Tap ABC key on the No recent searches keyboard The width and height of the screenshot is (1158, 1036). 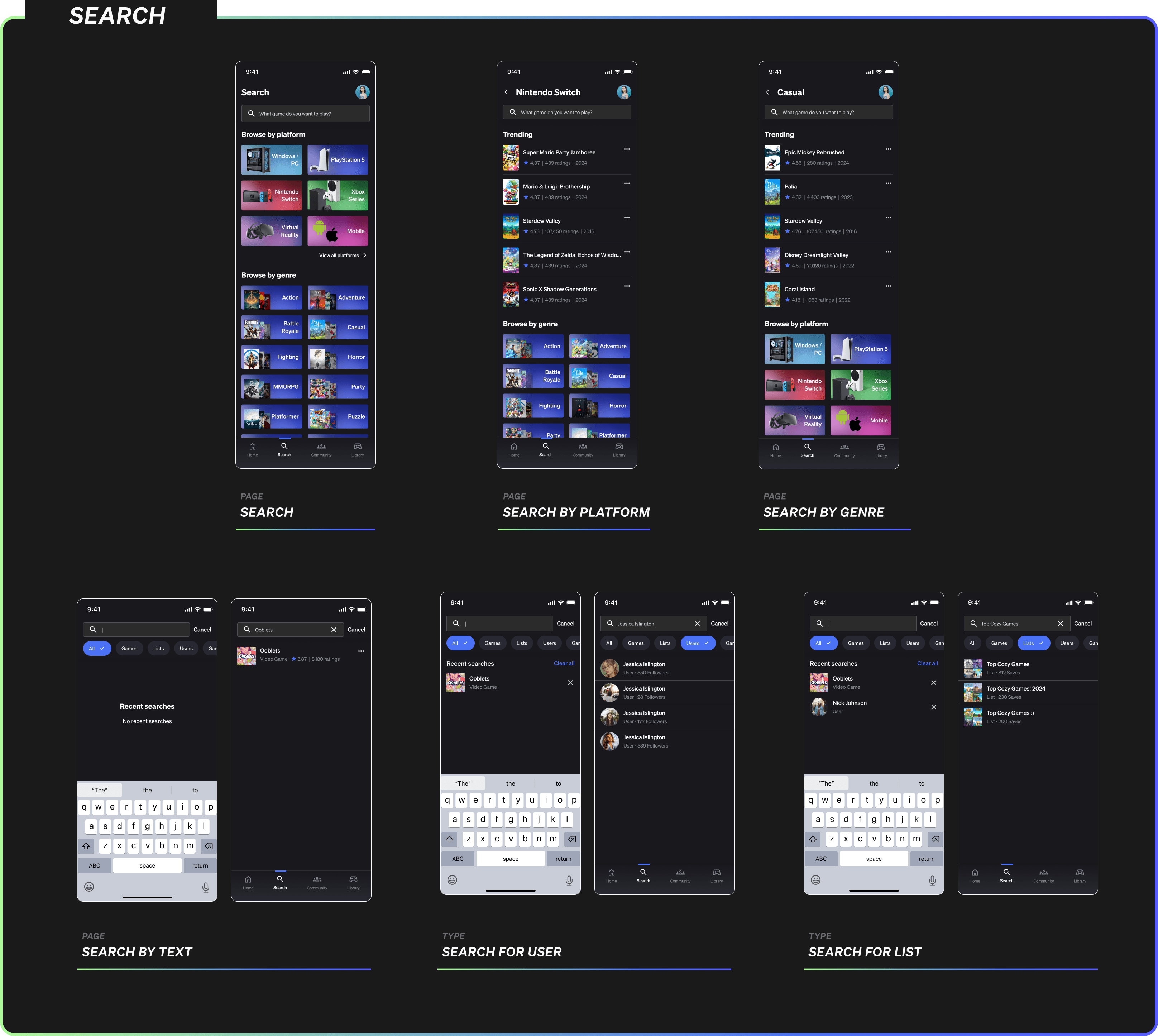pyautogui.click(x=95, y=866)
